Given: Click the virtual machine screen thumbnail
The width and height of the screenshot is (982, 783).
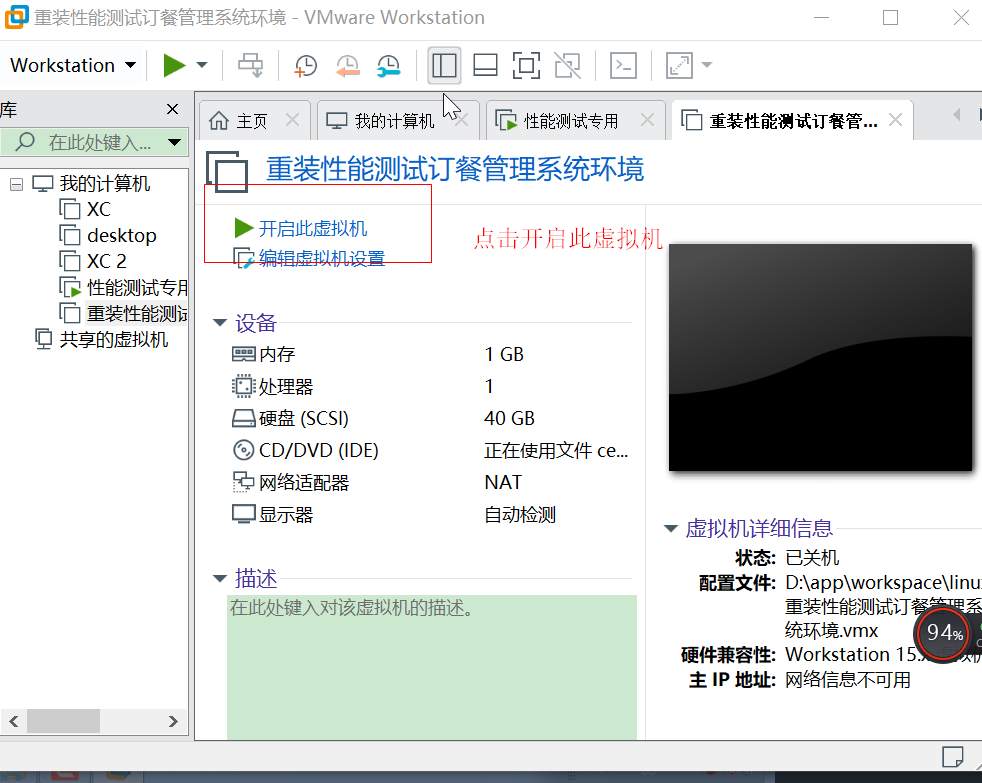Looking at the screenshot, I should click(x=820, y=358).
